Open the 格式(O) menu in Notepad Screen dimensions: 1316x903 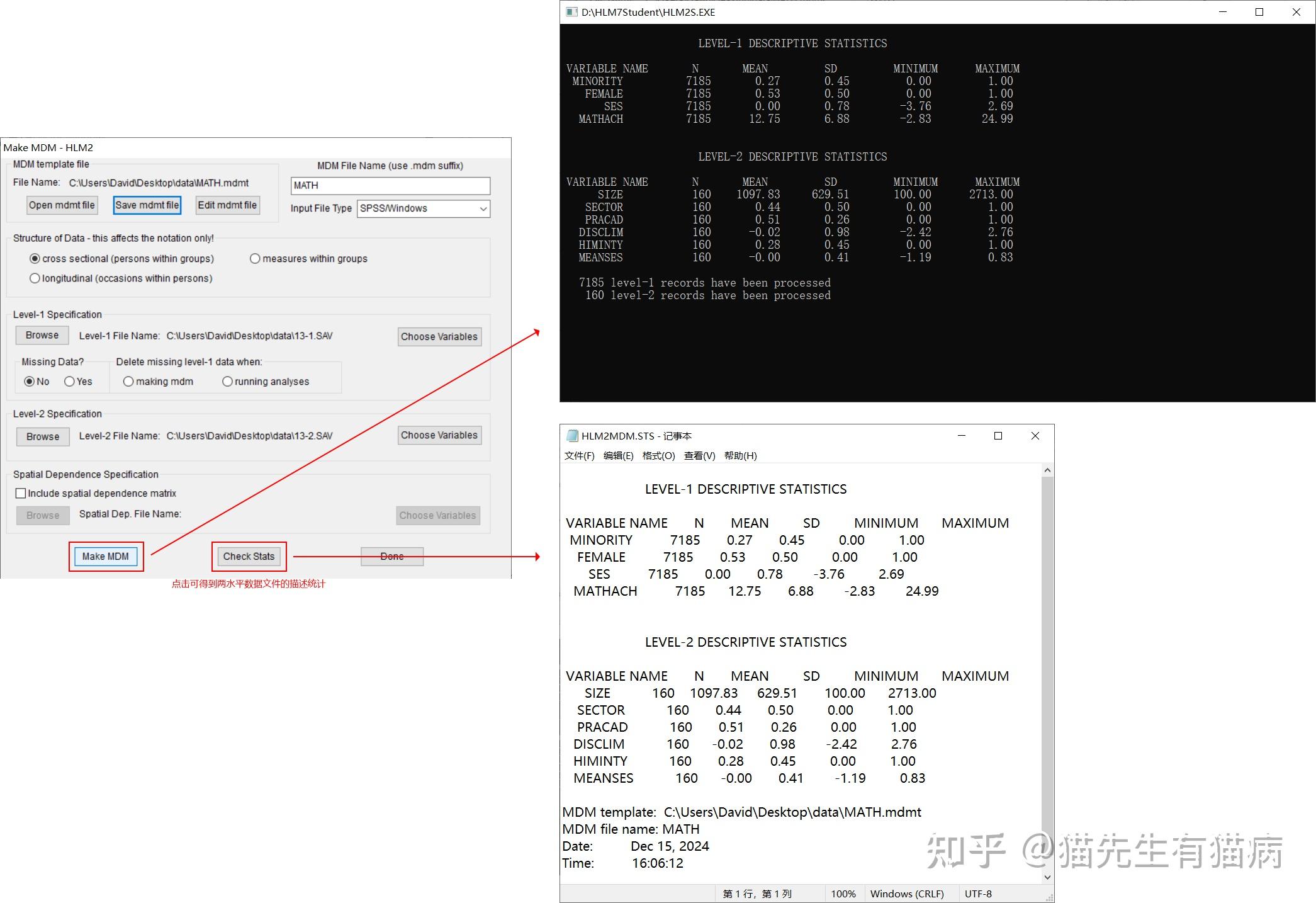click(x=658, y=455)
